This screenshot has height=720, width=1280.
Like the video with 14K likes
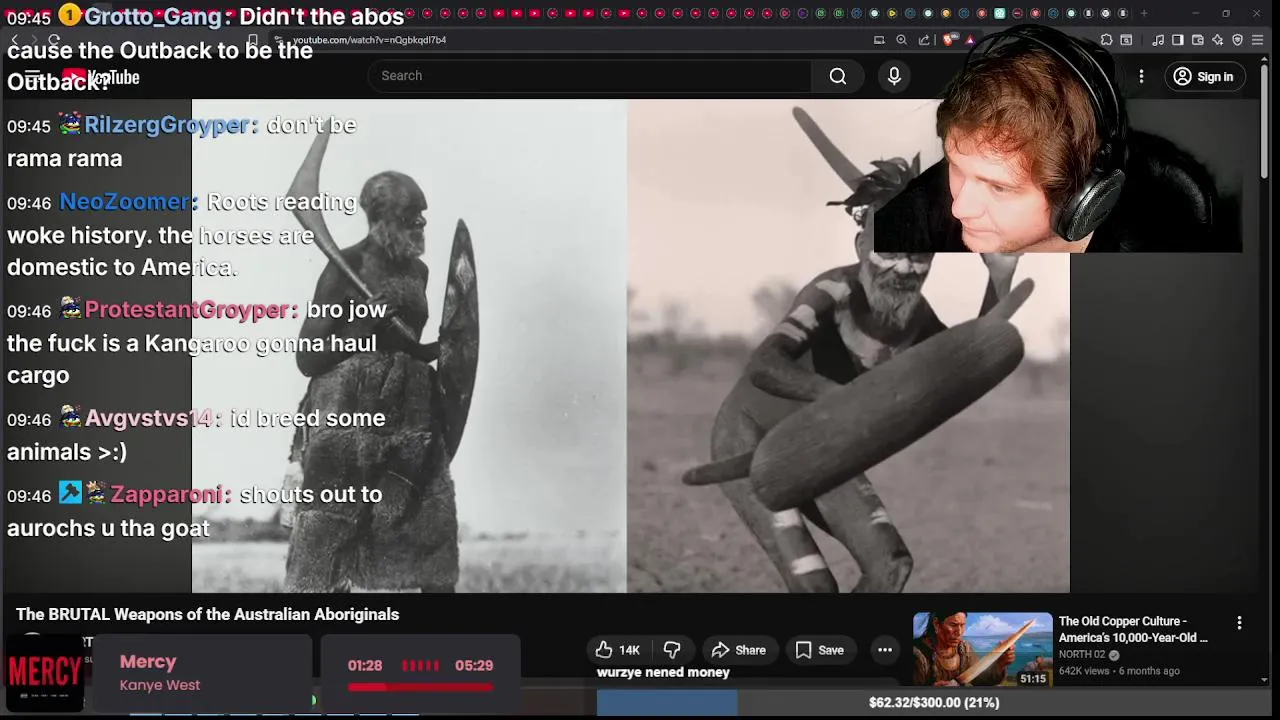click(618, 650)
